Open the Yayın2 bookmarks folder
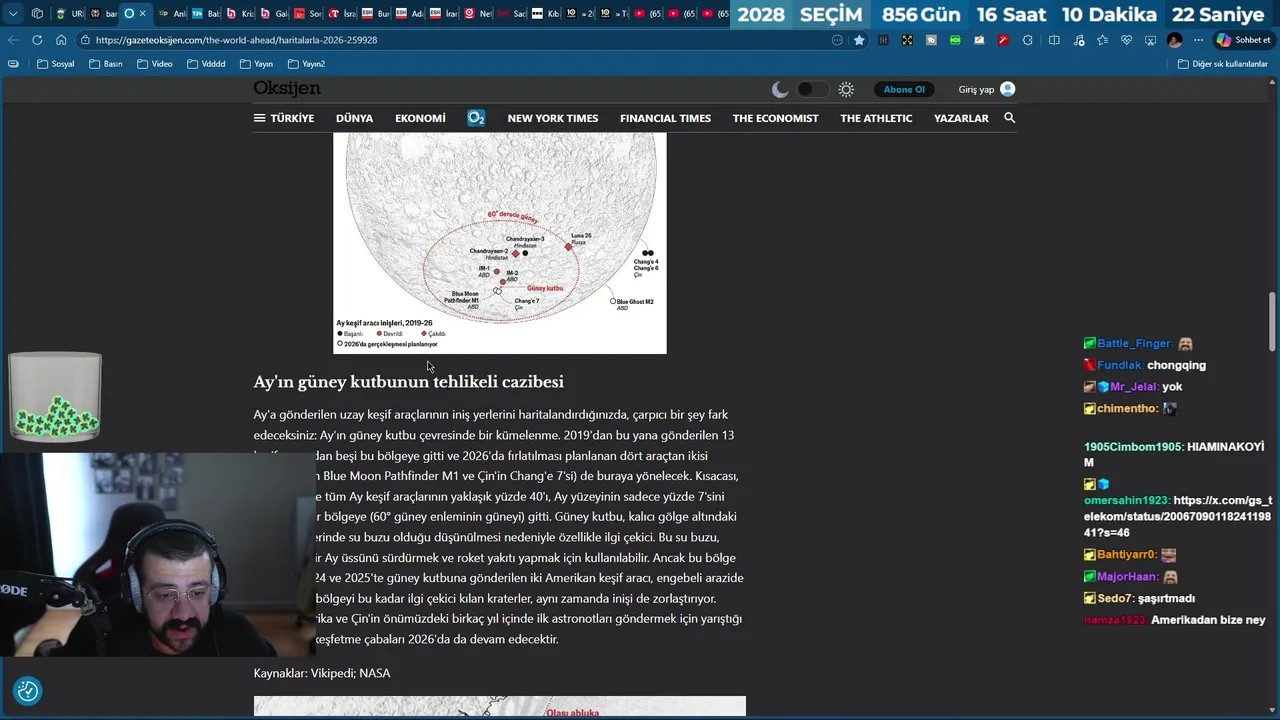Viewport: 1280px width, 720px height. (307, 64)
